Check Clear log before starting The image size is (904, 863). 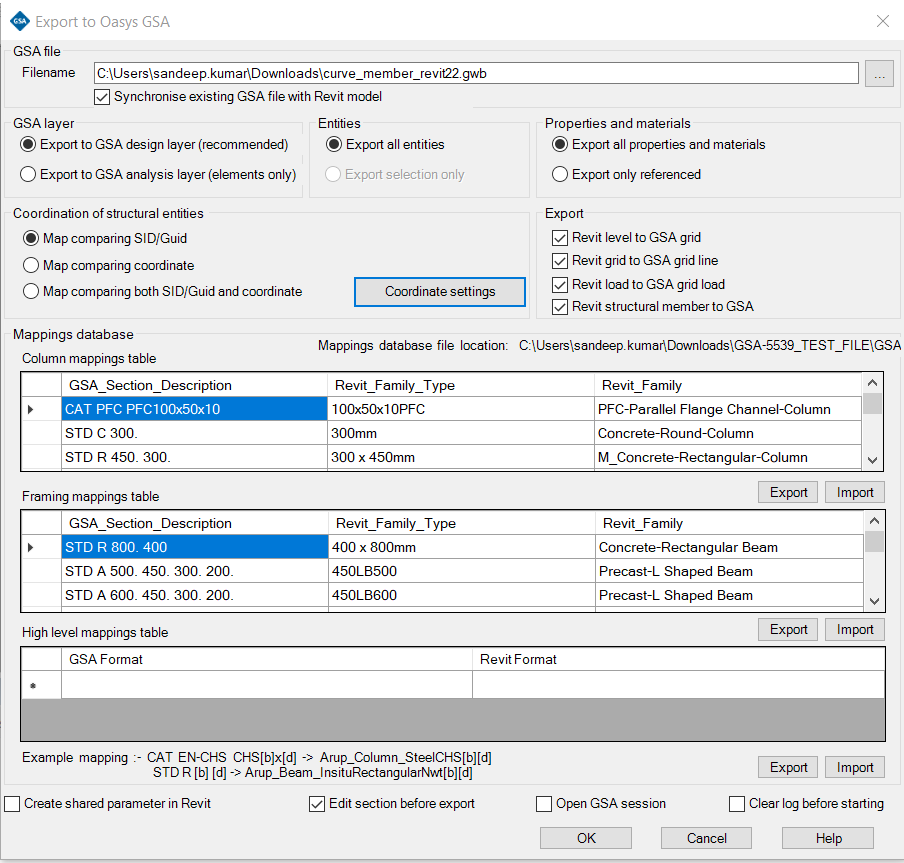(x=737, y=803)
